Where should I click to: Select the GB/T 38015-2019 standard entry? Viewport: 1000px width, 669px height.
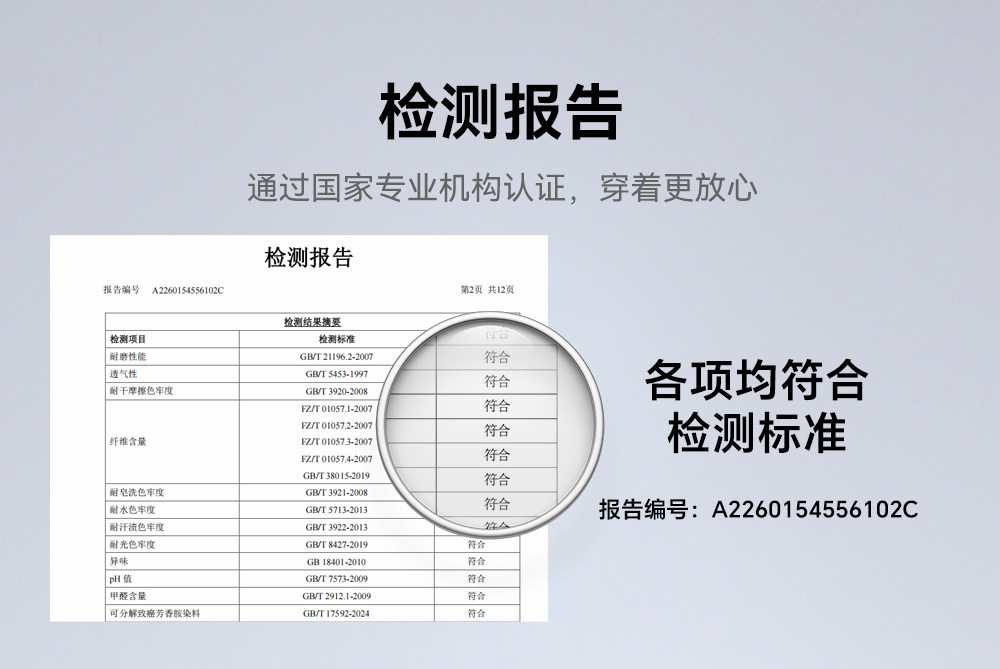click(x=336, y=476)
